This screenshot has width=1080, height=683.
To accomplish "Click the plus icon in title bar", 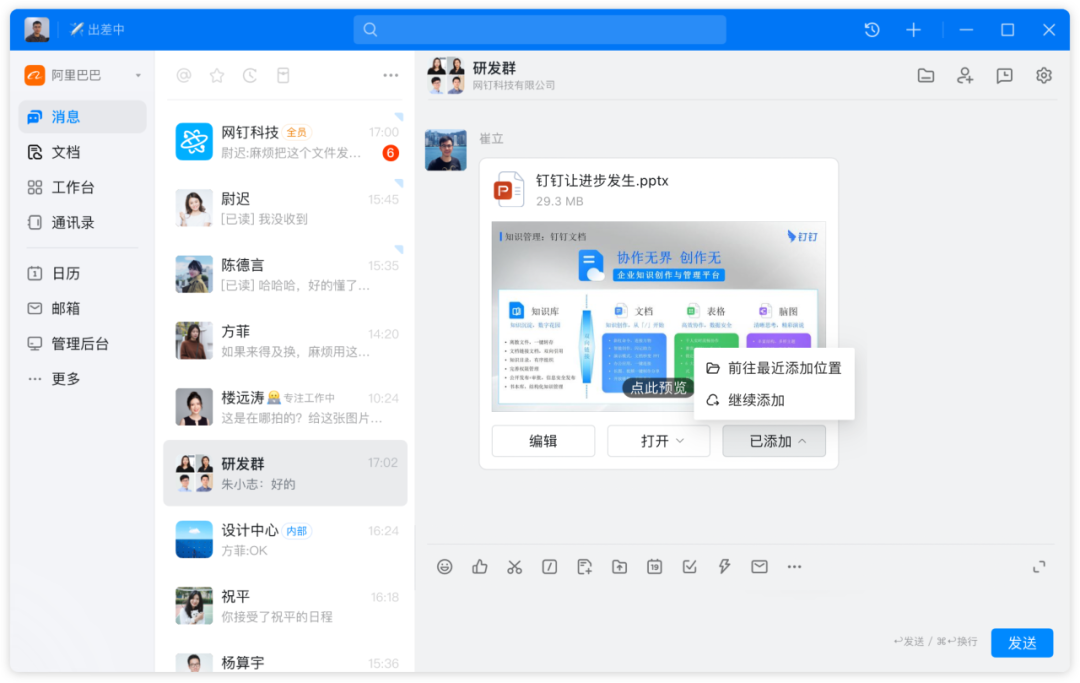I will coord(913,30).
